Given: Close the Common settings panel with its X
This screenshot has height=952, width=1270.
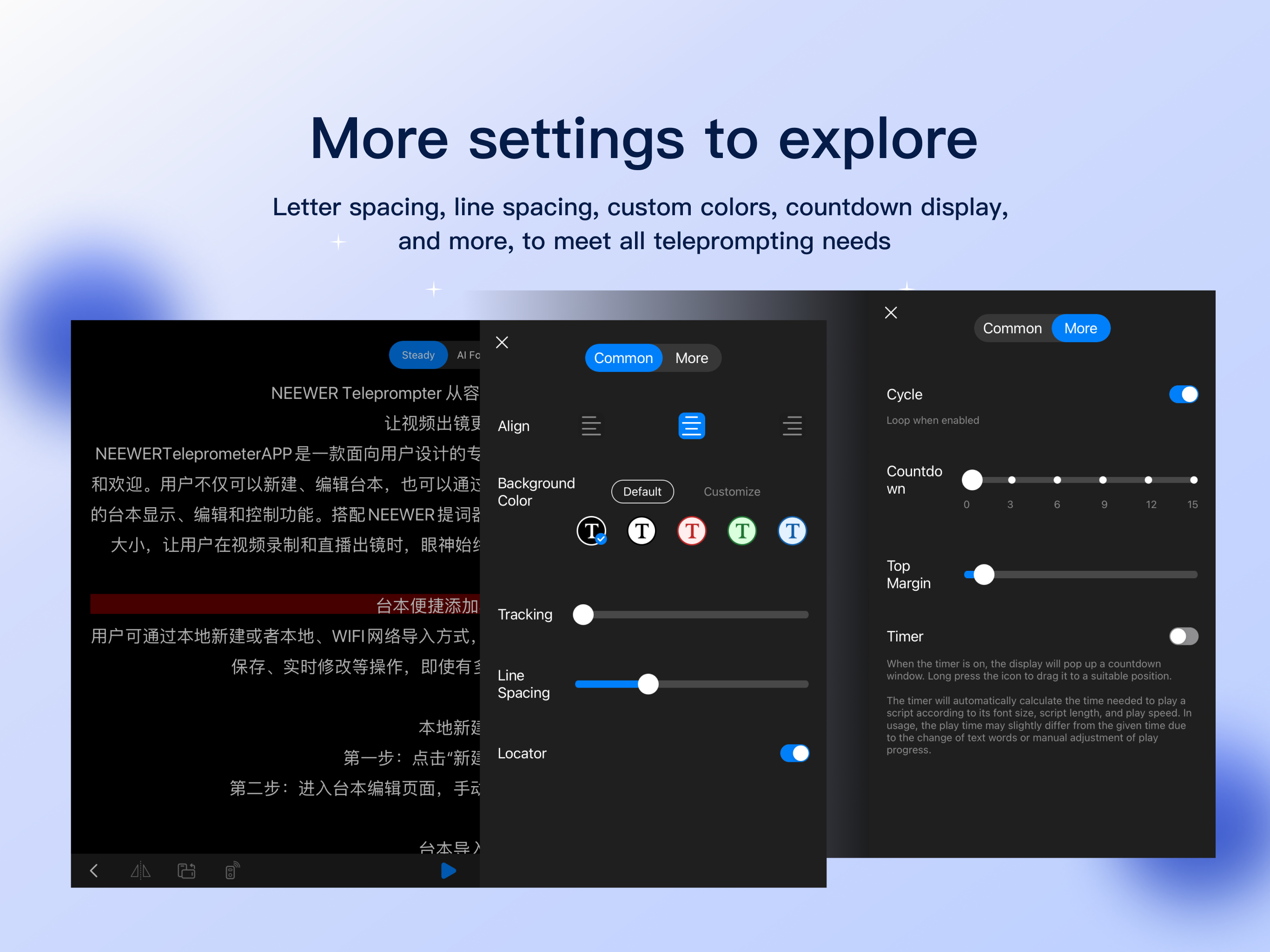Looking at the screenshot, I should click(x=502, y=342).
